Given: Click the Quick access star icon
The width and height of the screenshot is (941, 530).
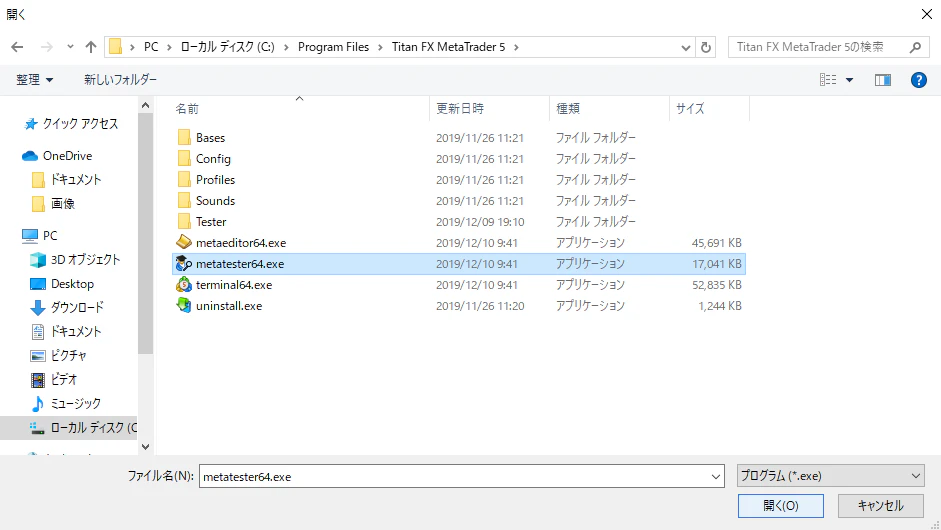Looking at the screenshot, I should click(31, 124).
